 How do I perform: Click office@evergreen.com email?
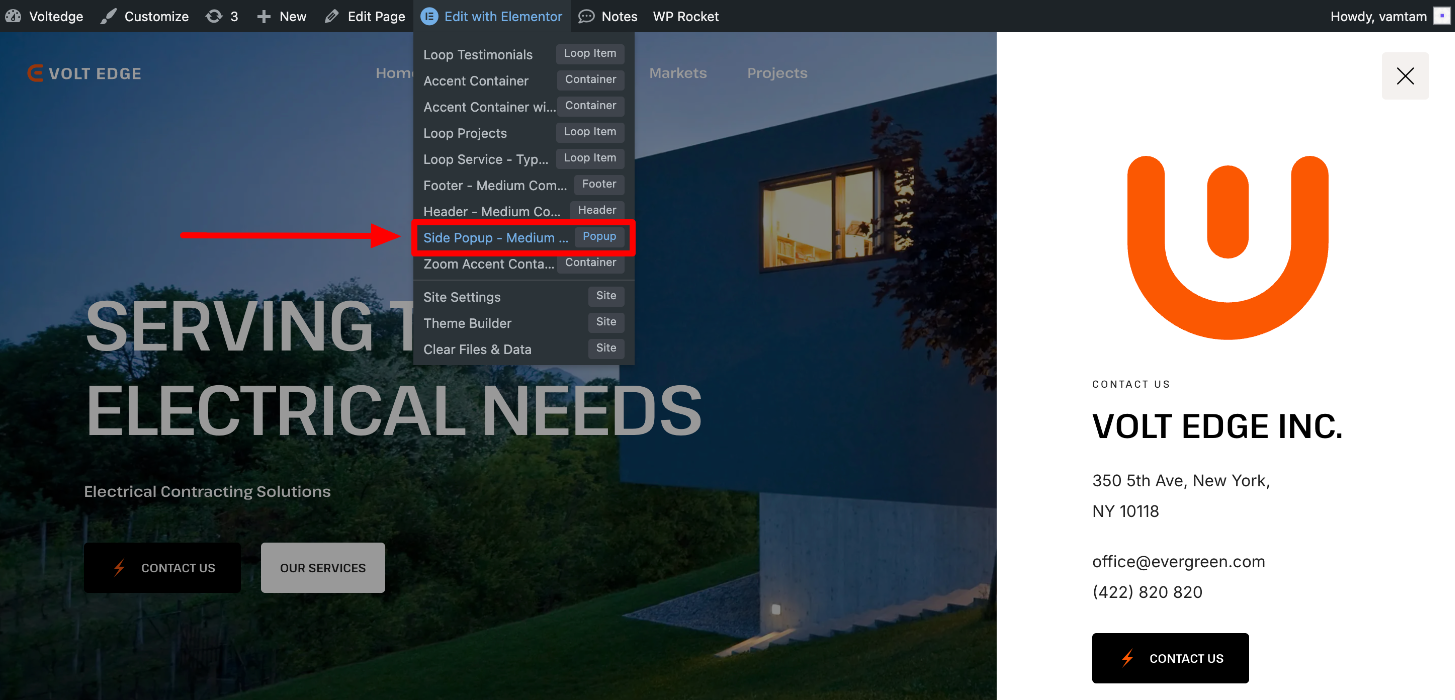[1179, 561]
